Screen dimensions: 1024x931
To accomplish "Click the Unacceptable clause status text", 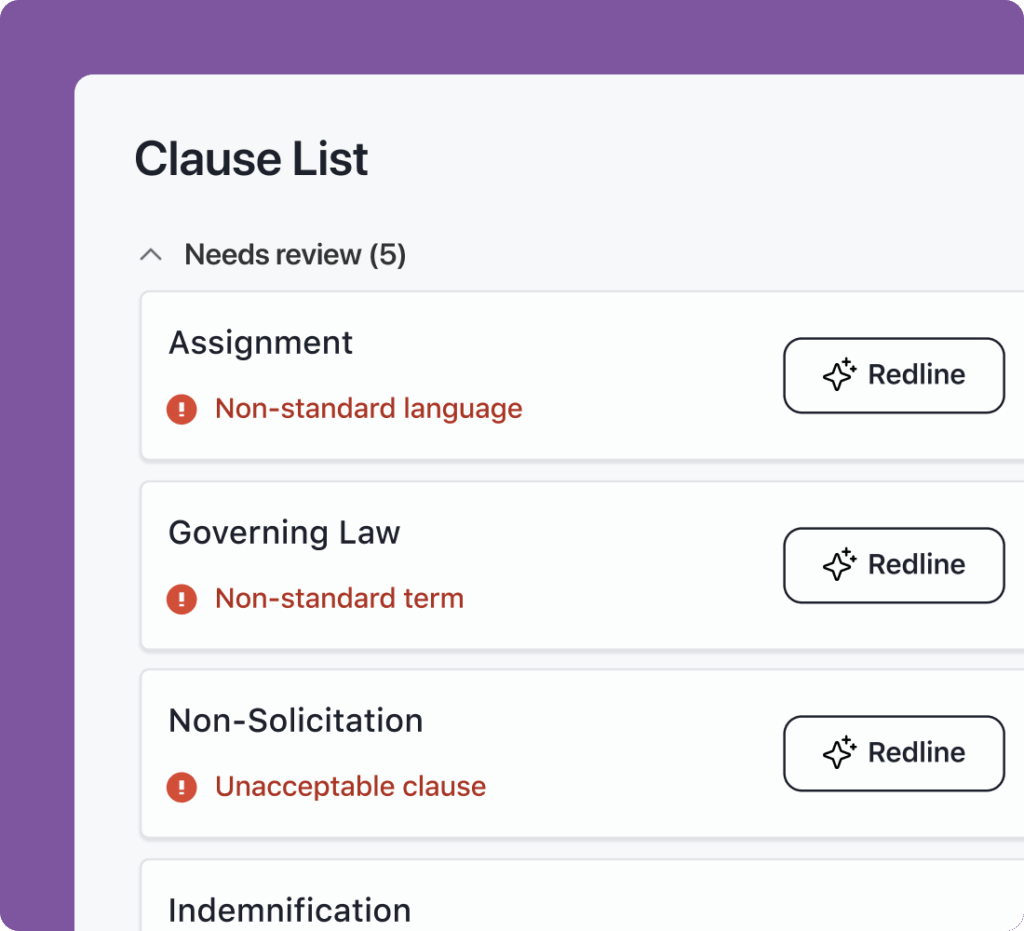I will click(349, 787).
